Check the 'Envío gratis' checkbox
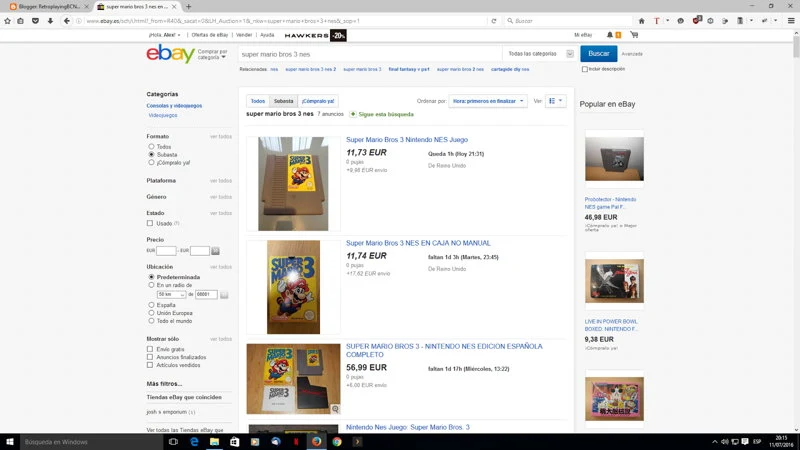This screenshot has width=800, height=450. point(150,349)
